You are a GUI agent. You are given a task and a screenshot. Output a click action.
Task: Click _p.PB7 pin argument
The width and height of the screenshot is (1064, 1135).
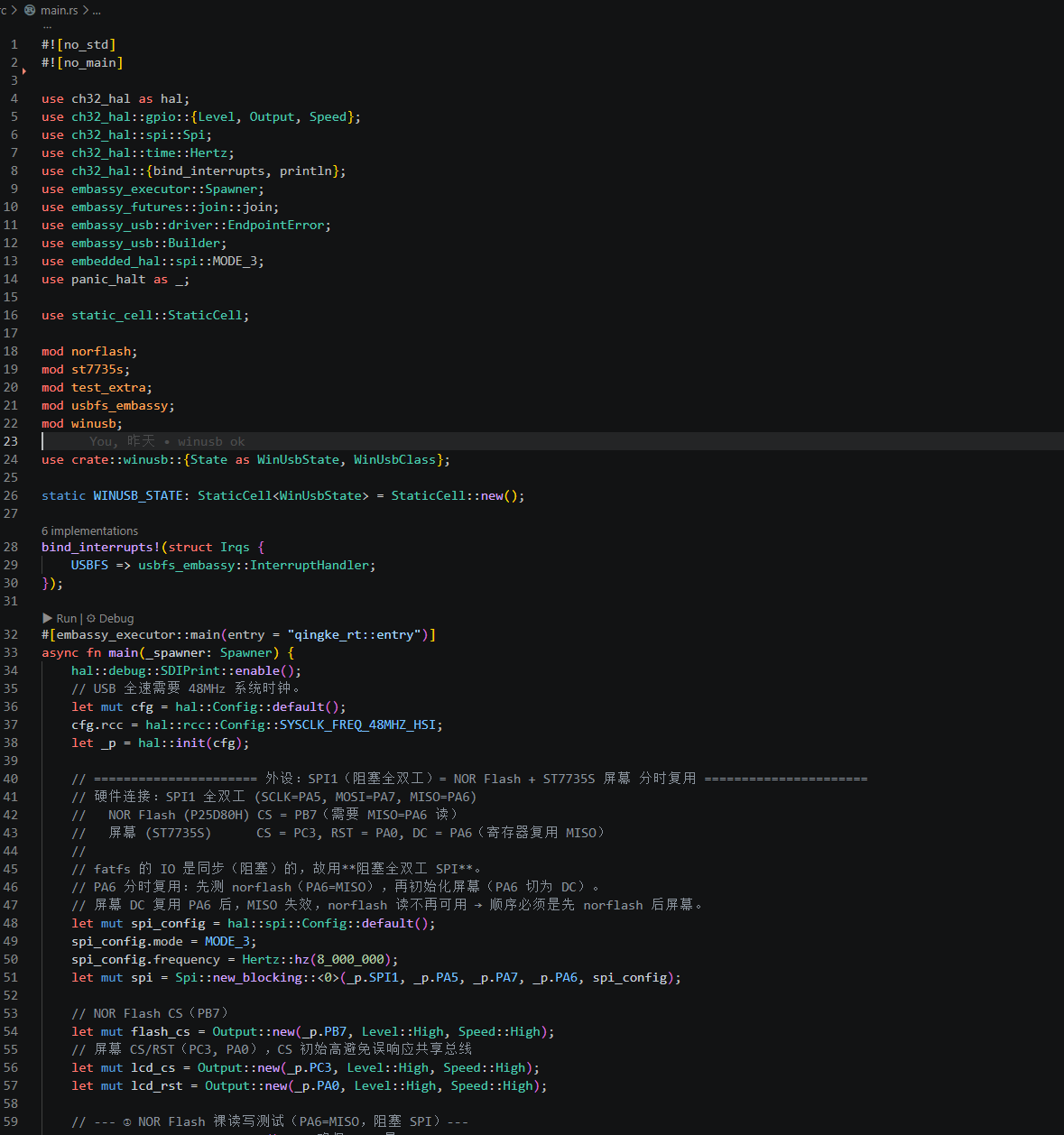pos(324,1031)
